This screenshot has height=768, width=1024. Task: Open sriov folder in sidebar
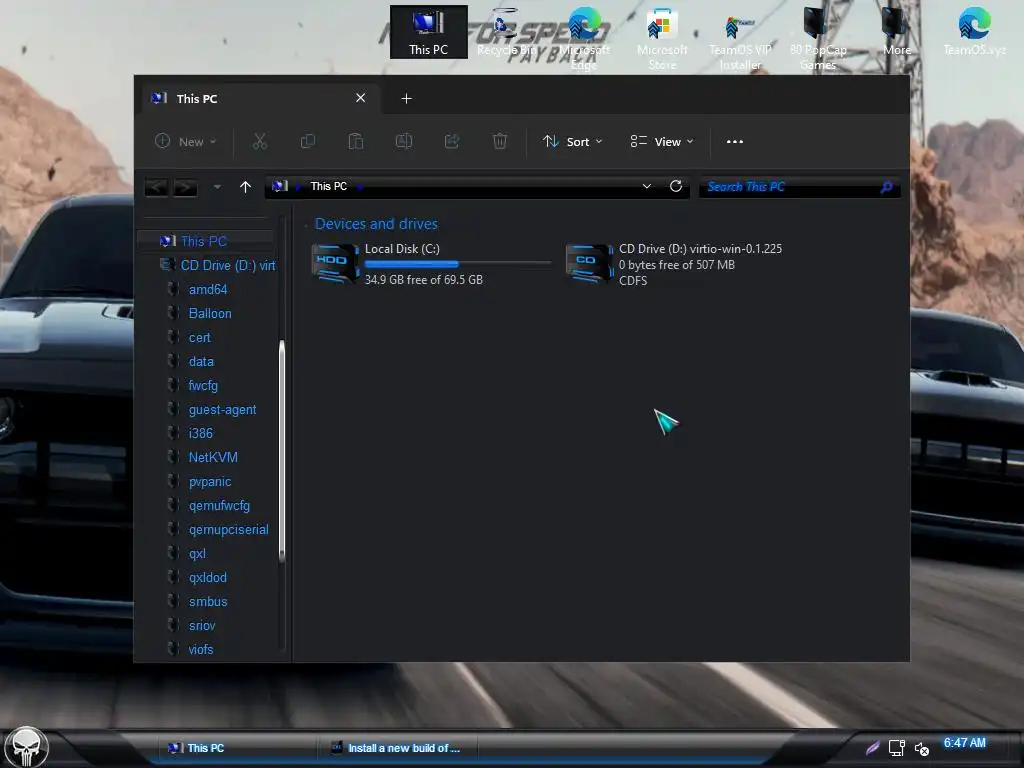[x=202, y=626]
